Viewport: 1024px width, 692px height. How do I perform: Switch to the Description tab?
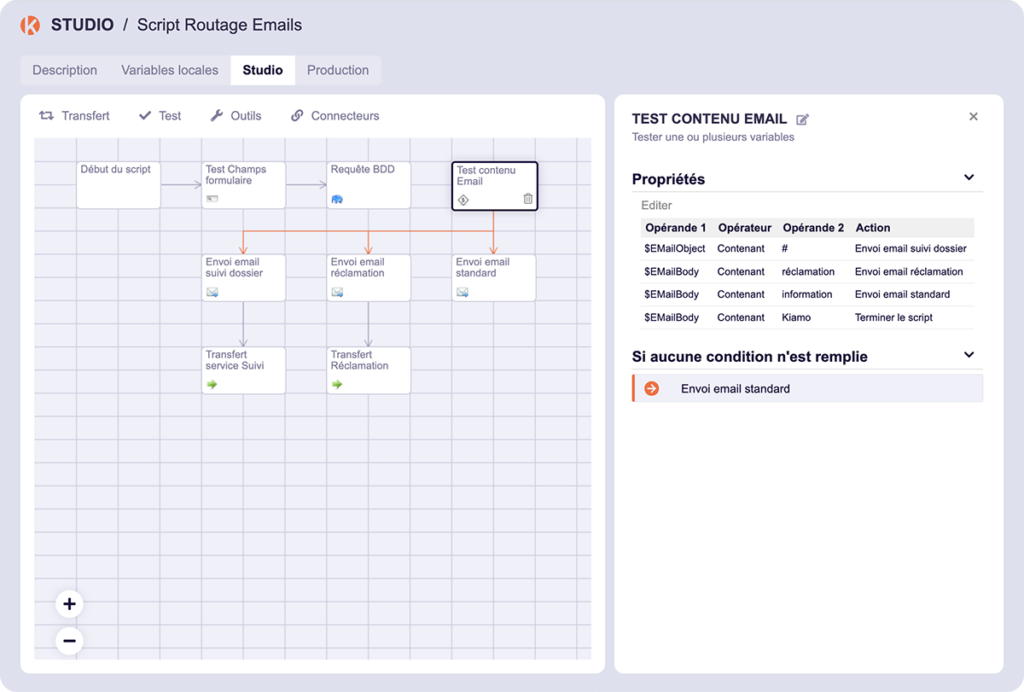(64, 70)
